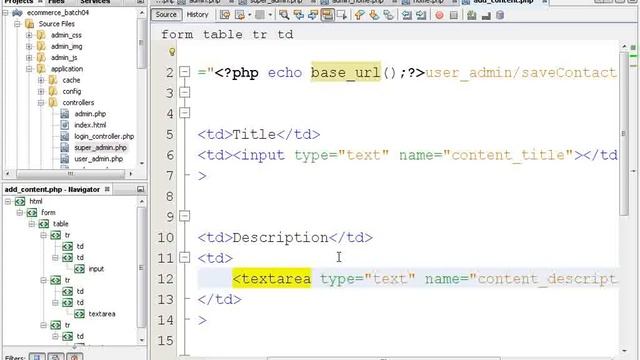Click the highlighted base_url text on line 2
640x360 pixels.
345,72
